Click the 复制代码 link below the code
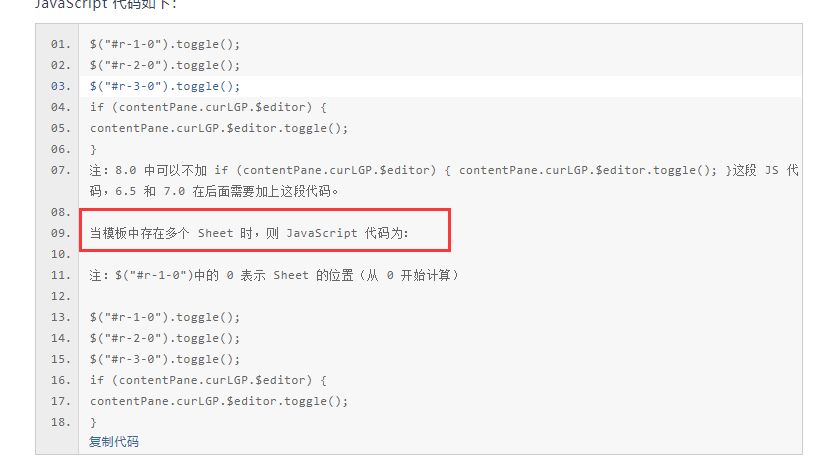Image resolution: width=831 pixels, height=476 pixels. [x=114, y=442]
